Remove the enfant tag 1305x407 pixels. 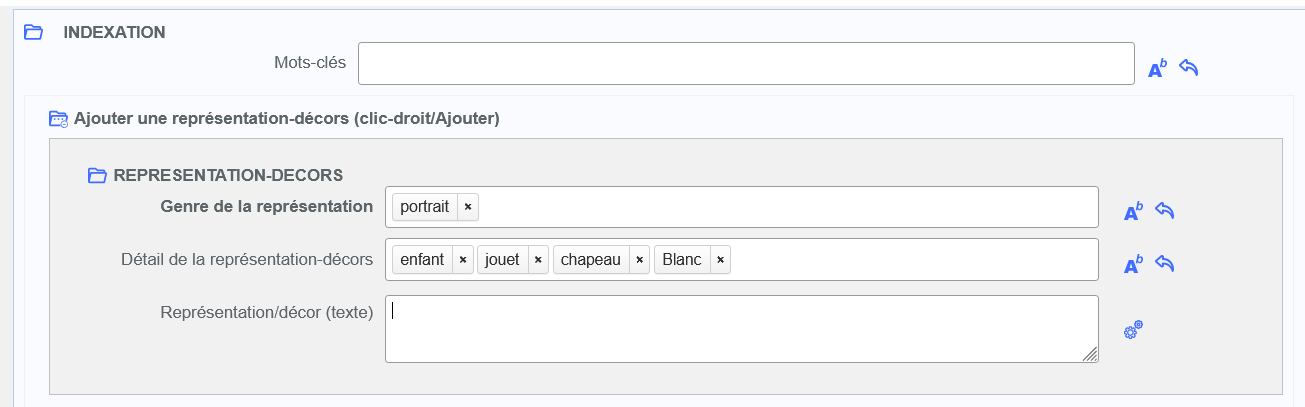click(462, 260)
